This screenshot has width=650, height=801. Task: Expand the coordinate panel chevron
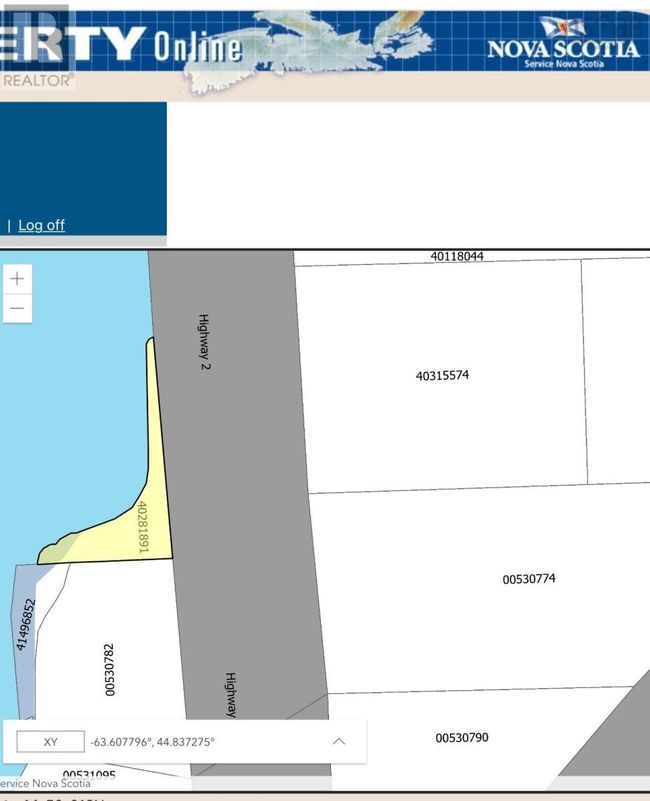tap(339, 741)
